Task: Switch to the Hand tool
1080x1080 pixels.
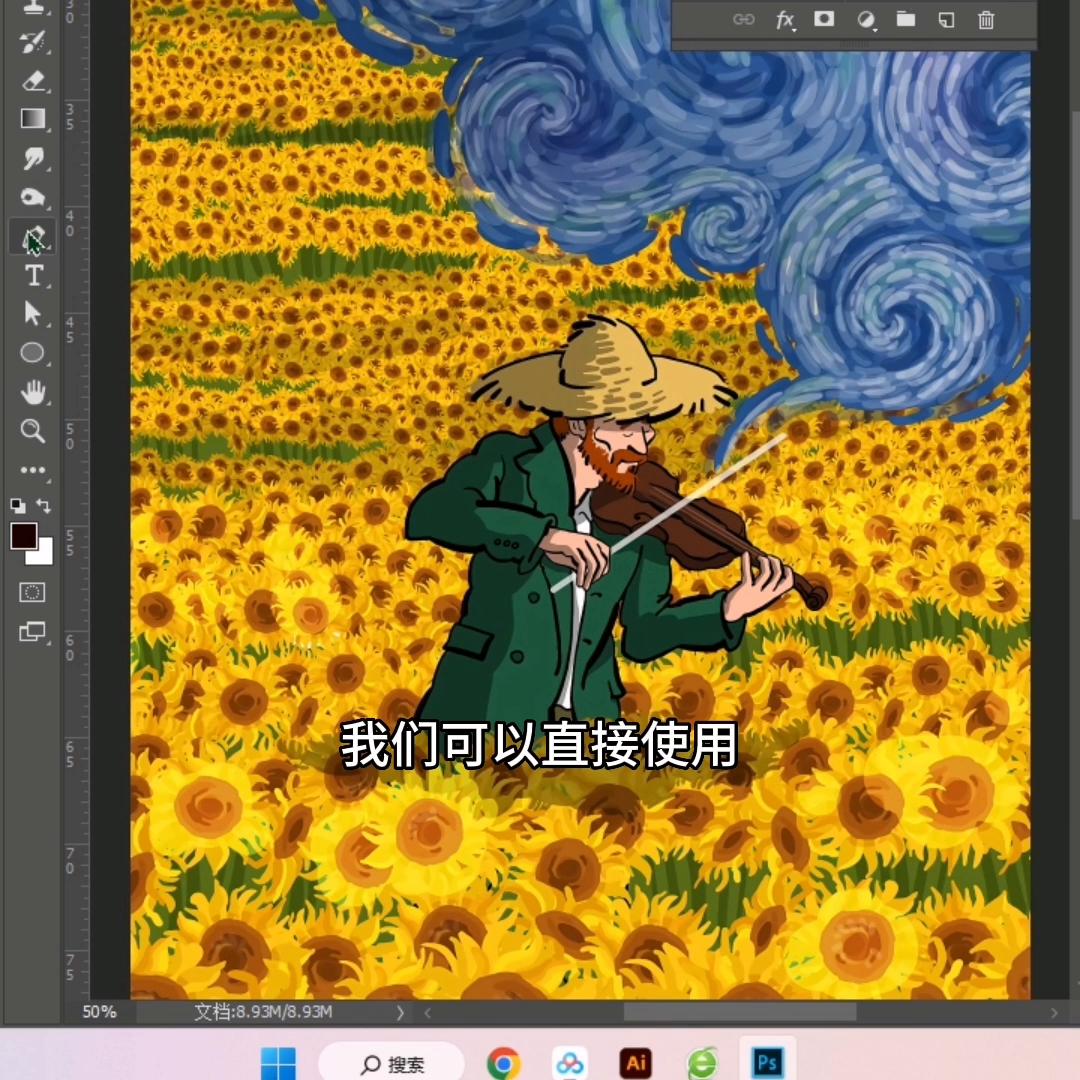Action: [x=33, y=391]
